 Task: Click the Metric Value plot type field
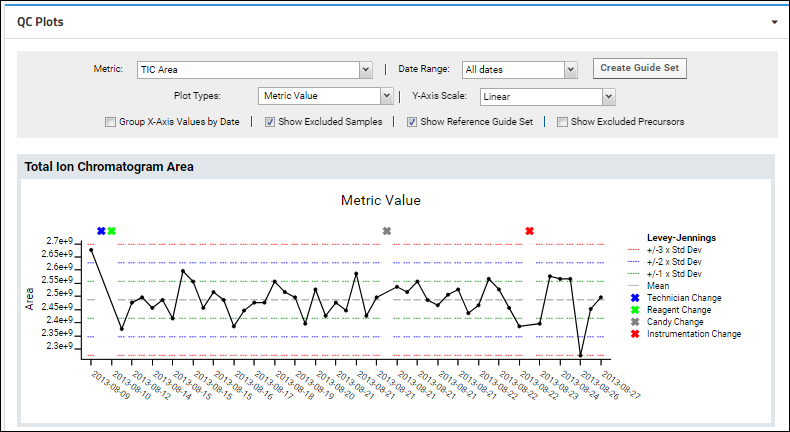coord(319,96)
